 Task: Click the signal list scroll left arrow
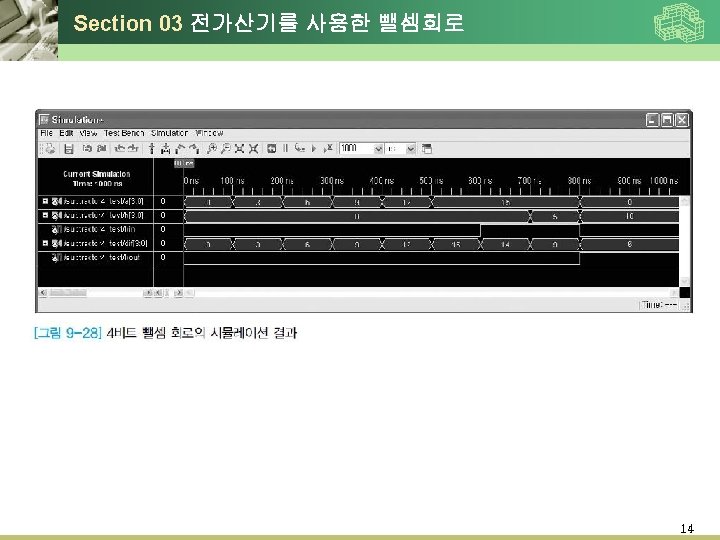click(43, 292)
